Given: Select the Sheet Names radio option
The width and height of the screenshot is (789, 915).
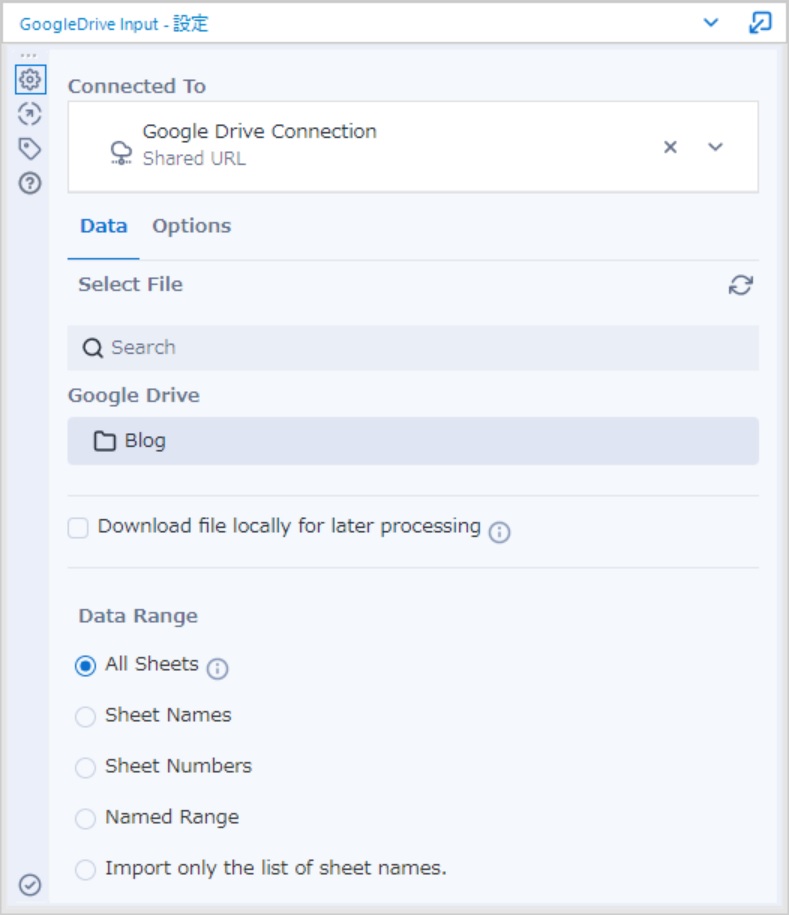Looking at the screenshot, I should pos(85,717).
